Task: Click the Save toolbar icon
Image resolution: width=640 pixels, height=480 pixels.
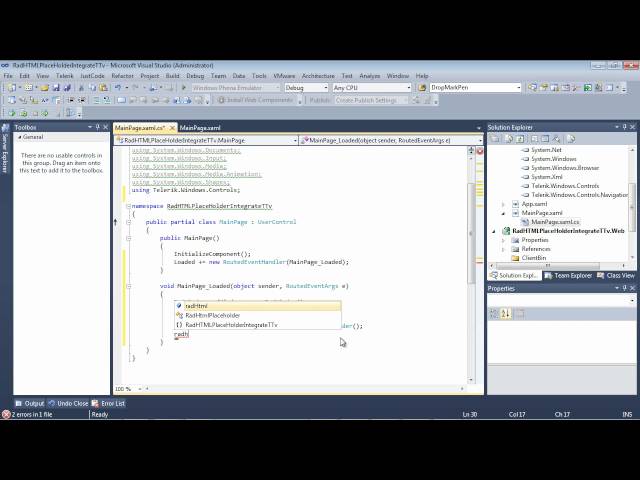Action: pos(56,88)
